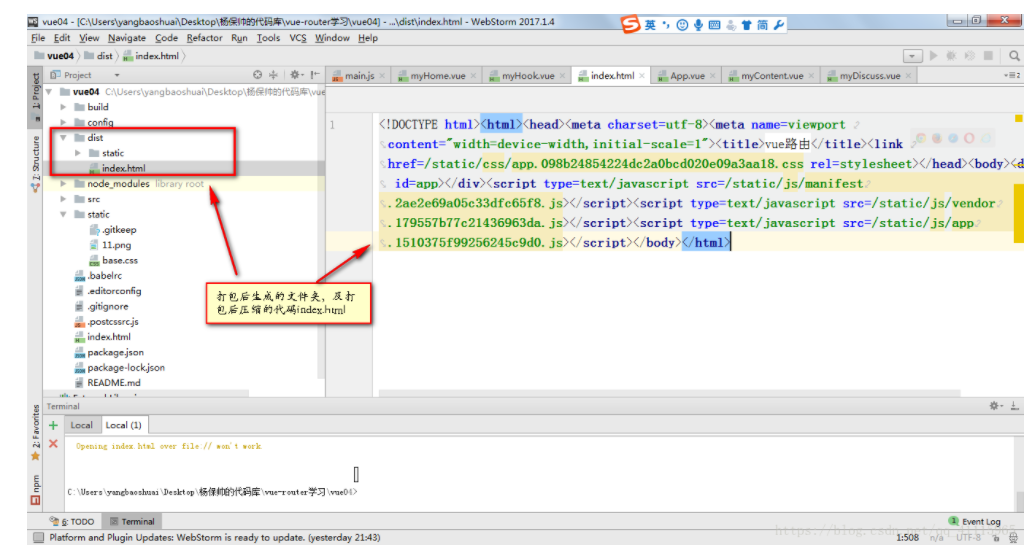Click Platform and Plugin Updates status message
The height and width of the screenshot is (552, 1035).
(x=215, y=538)
